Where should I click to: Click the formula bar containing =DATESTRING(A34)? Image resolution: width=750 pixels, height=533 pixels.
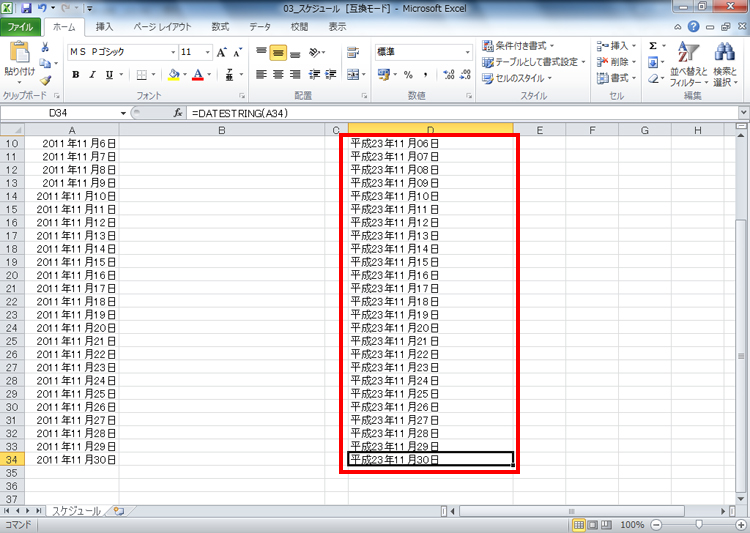click(x=463, y=113)
